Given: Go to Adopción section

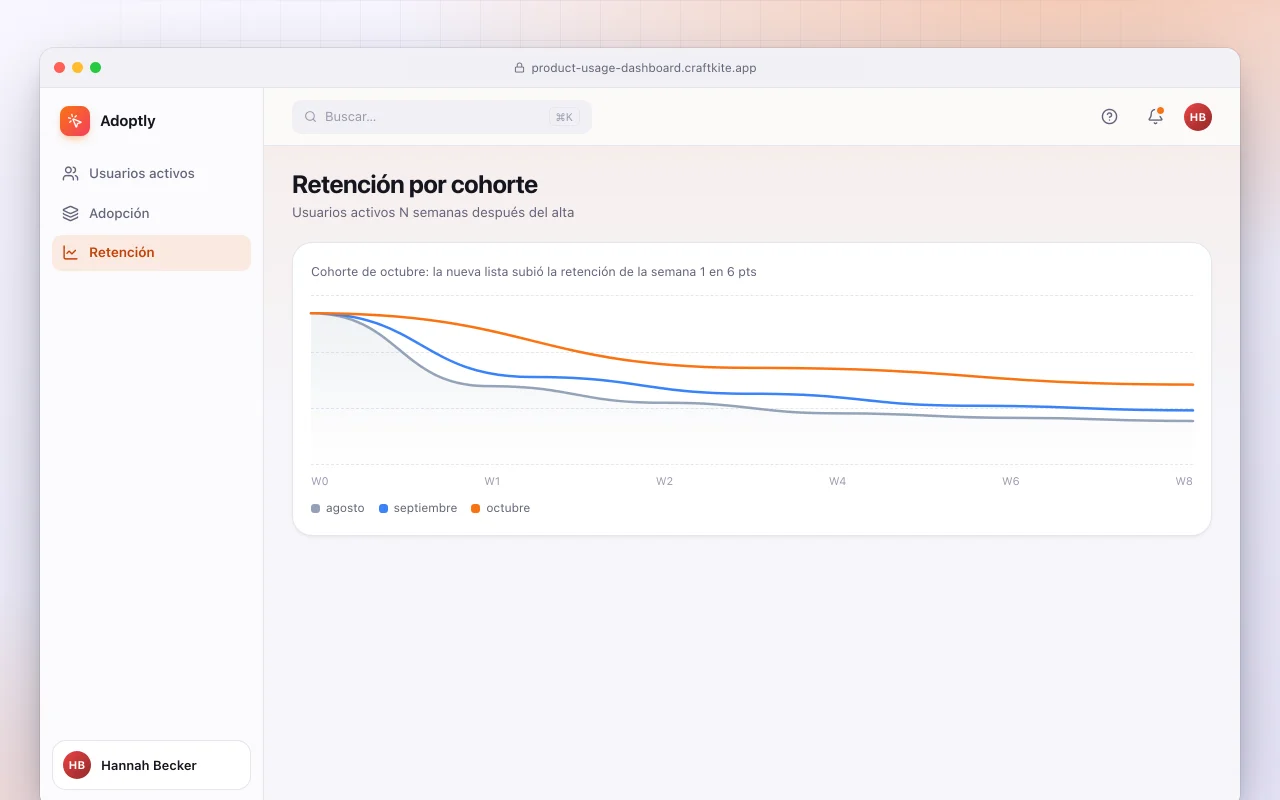Looking at the screenshot, I should pos(151,213).
